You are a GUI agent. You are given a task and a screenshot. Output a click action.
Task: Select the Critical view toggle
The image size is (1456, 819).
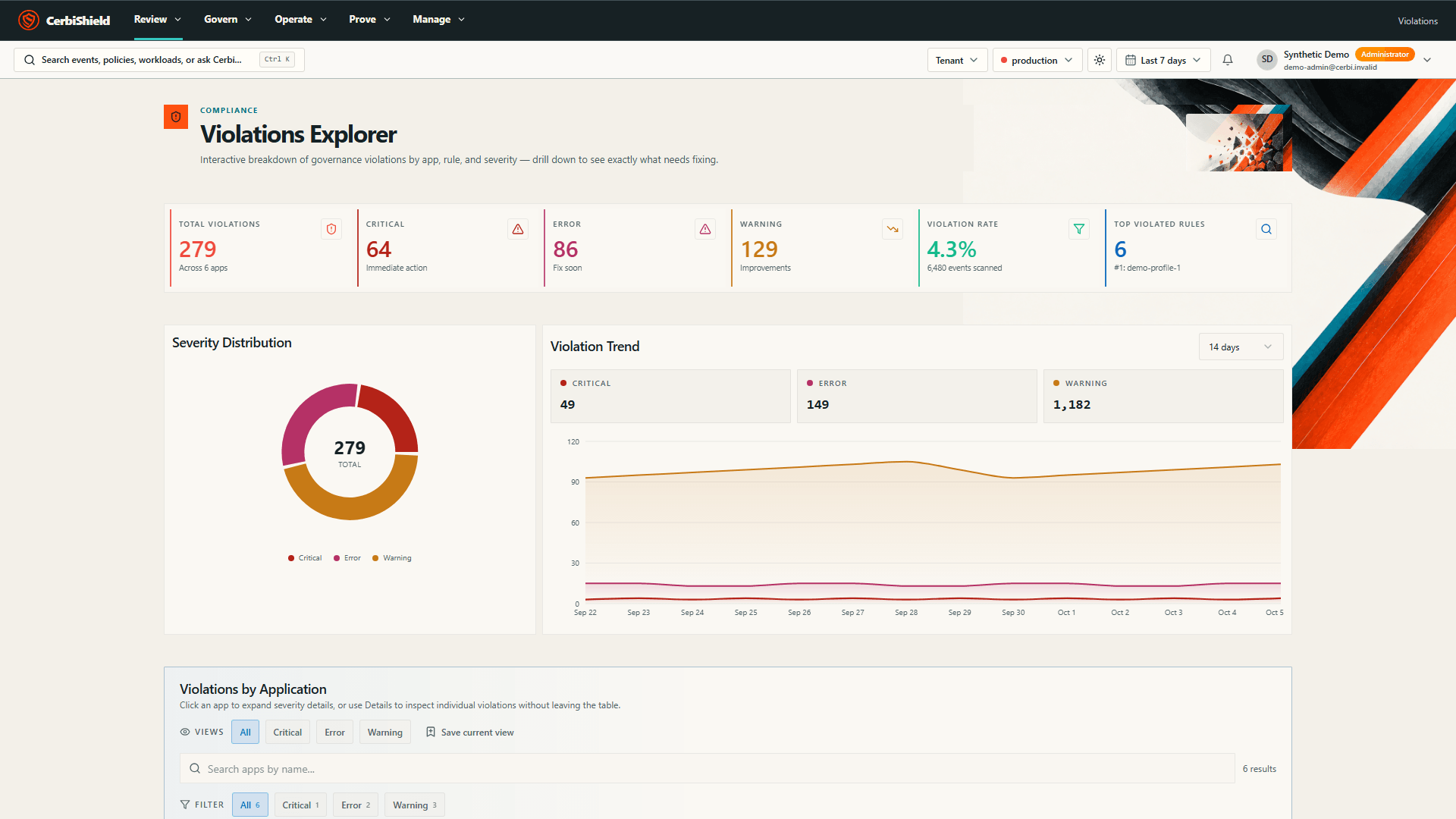(x=287, y=732)
